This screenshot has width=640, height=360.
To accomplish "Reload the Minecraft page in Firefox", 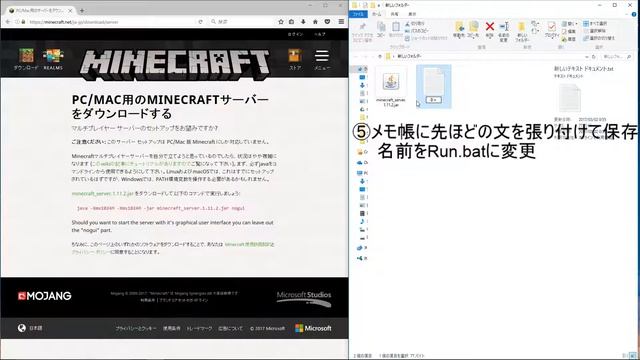I will tap(200, 22).
